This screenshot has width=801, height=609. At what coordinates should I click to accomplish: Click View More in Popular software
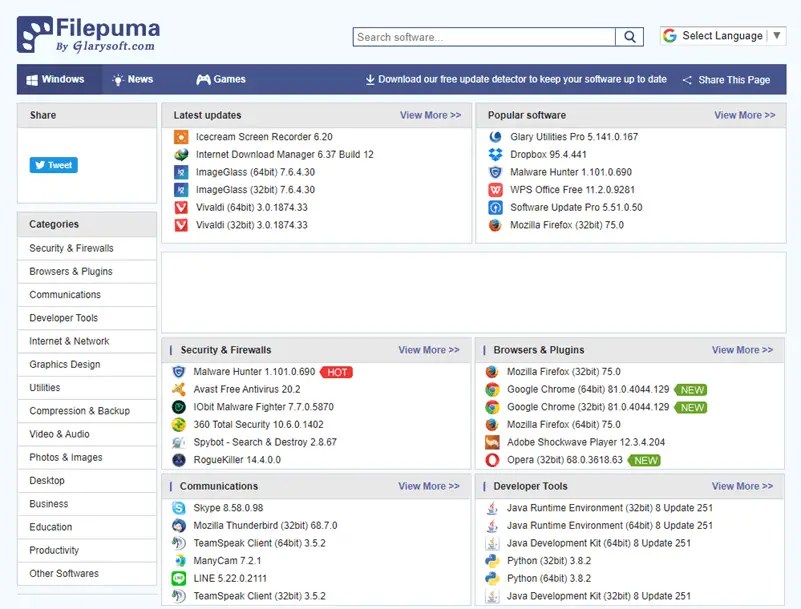[745, 115]
